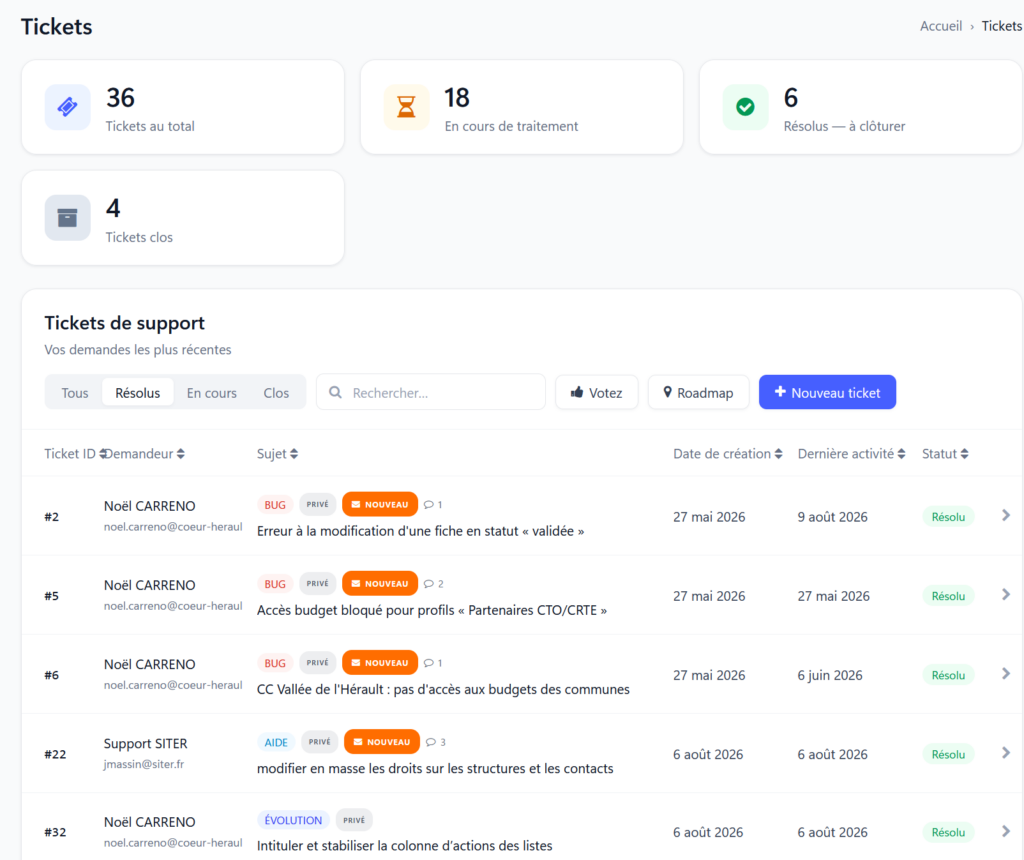Click the '36 Tickets au total' card
The width and height of the screenshot is (1024, 860).
pyautogui.click(x=183, y=107)
